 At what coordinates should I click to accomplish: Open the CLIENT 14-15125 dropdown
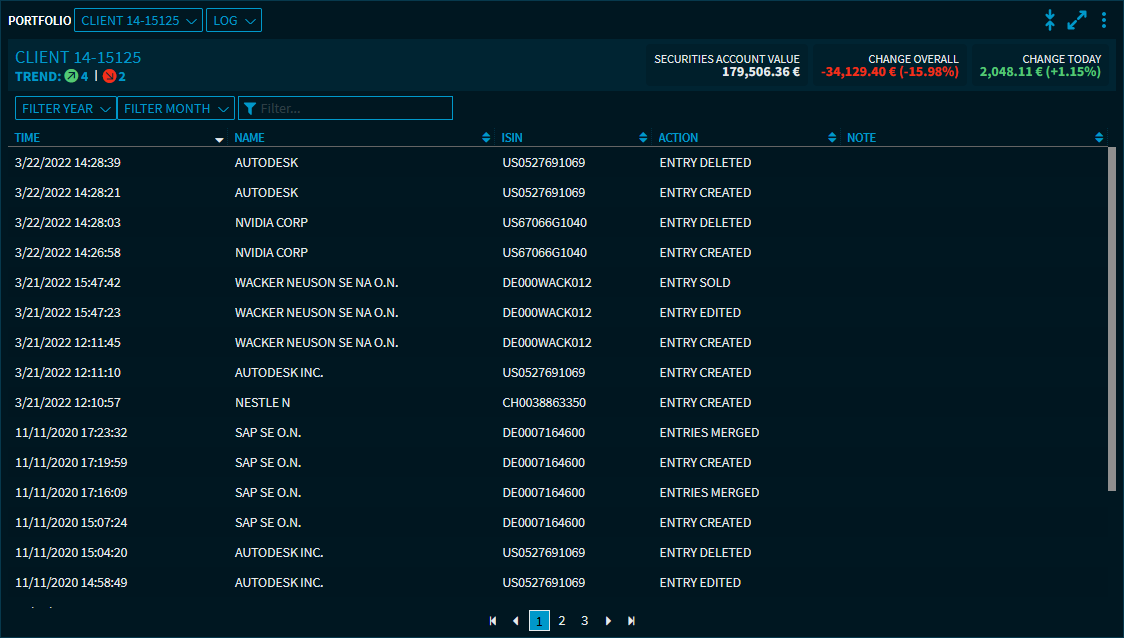138,20
